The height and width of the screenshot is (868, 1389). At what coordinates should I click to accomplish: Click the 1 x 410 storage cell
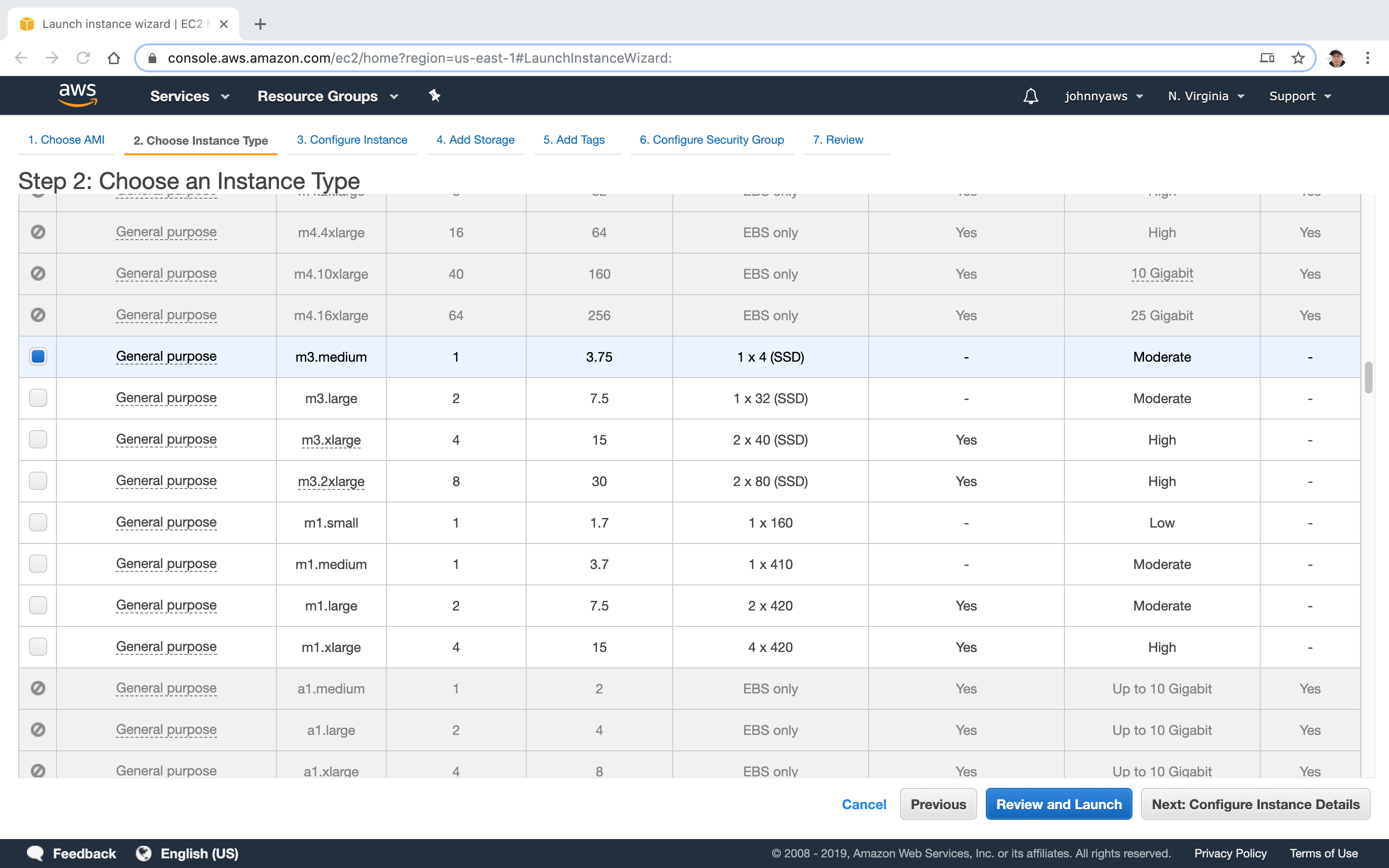pos(770,564)
